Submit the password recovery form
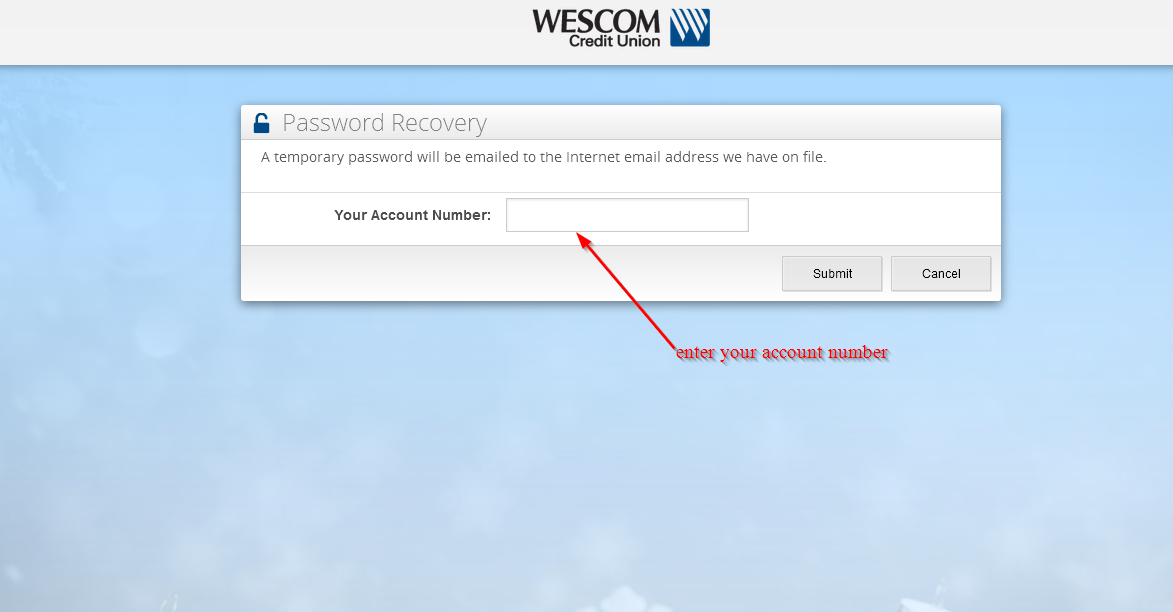Image resolution: width=1173 pixels, height=612 pixels. [832, 274]
